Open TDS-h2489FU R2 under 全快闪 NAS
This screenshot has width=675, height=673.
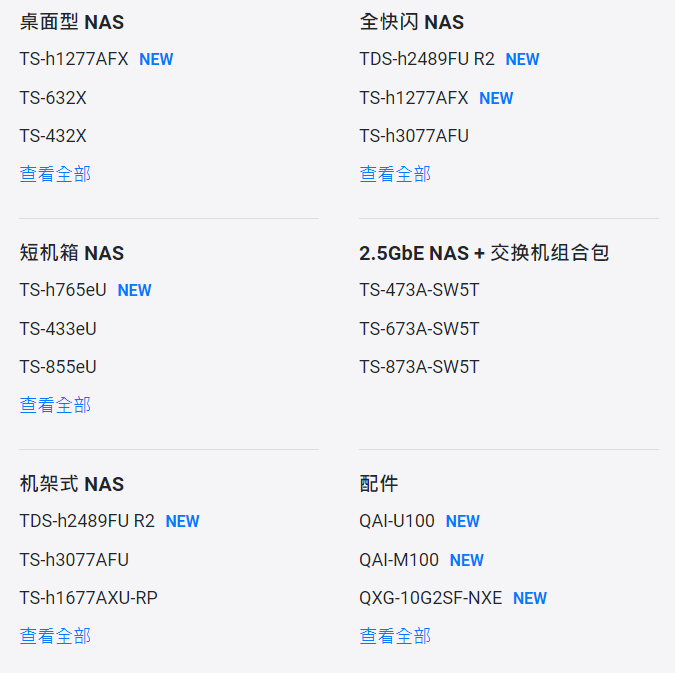click(x=427, y=59)
